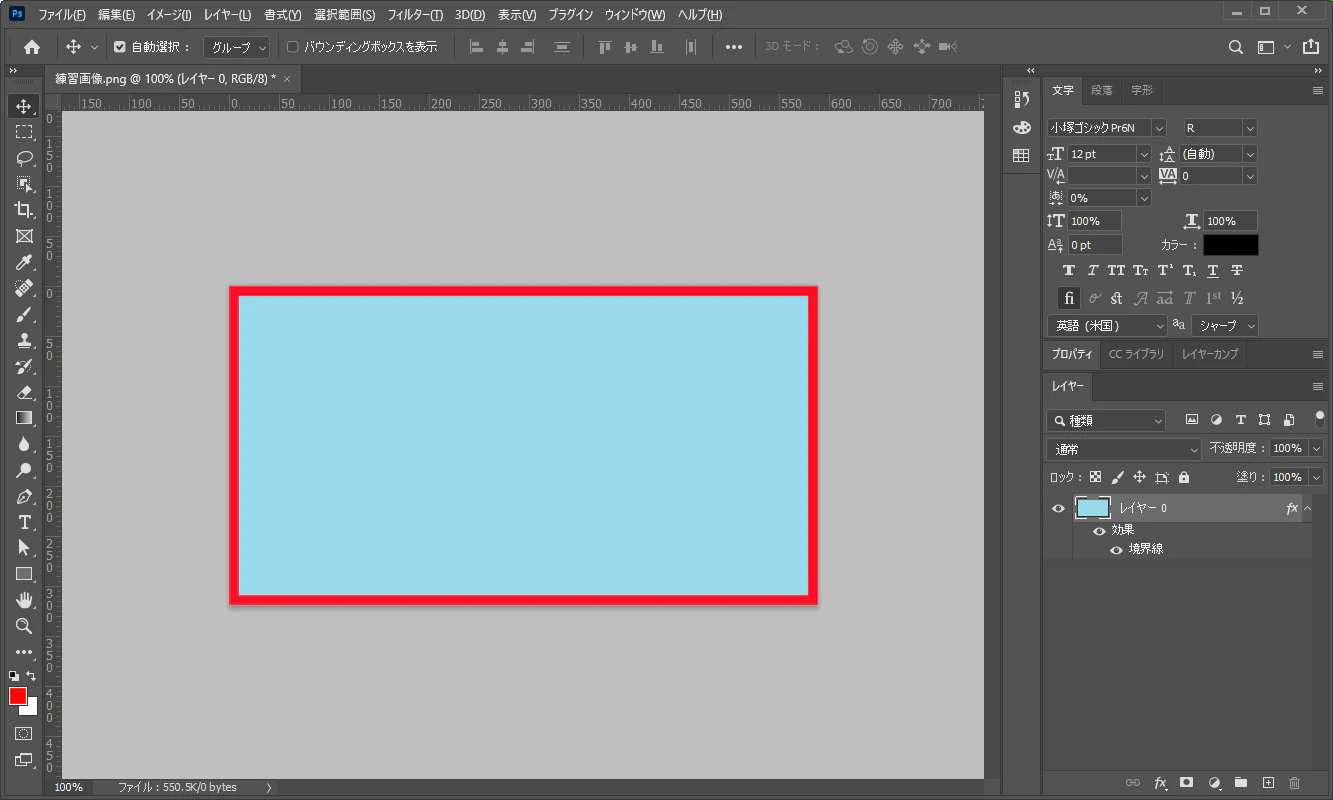Open the 不透明度 100% dropdown arrow
The height and width of the screenshot is (800, 1333).
[x=1316, y=449]
